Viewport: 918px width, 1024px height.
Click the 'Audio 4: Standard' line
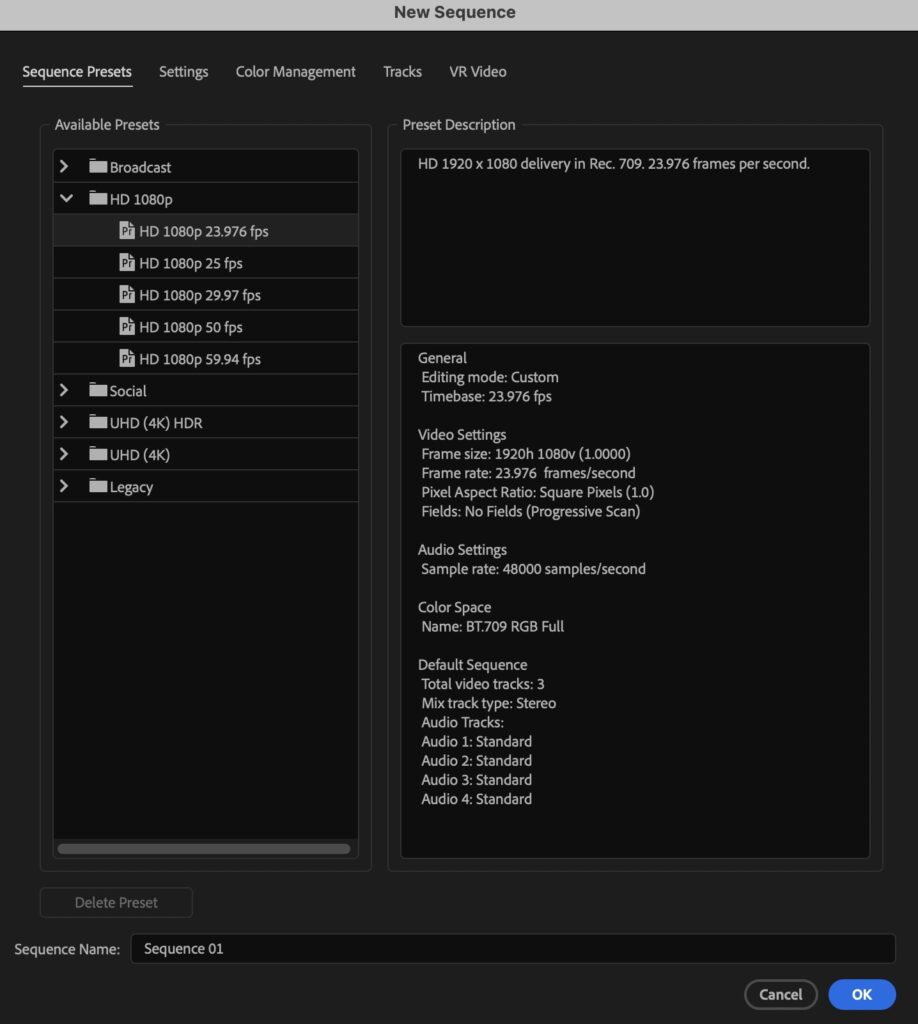point(477,799)
